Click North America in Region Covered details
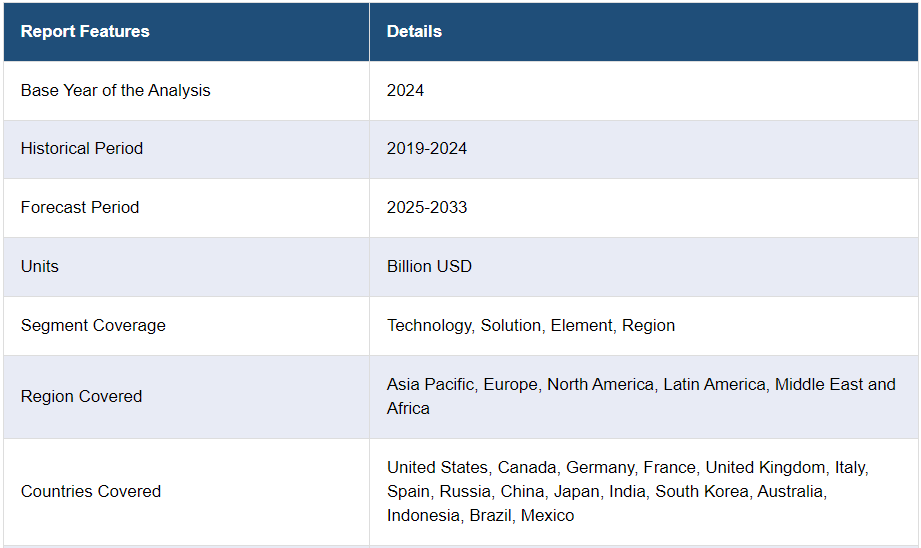This screenshot has width=921, height=548. [599, 384]
